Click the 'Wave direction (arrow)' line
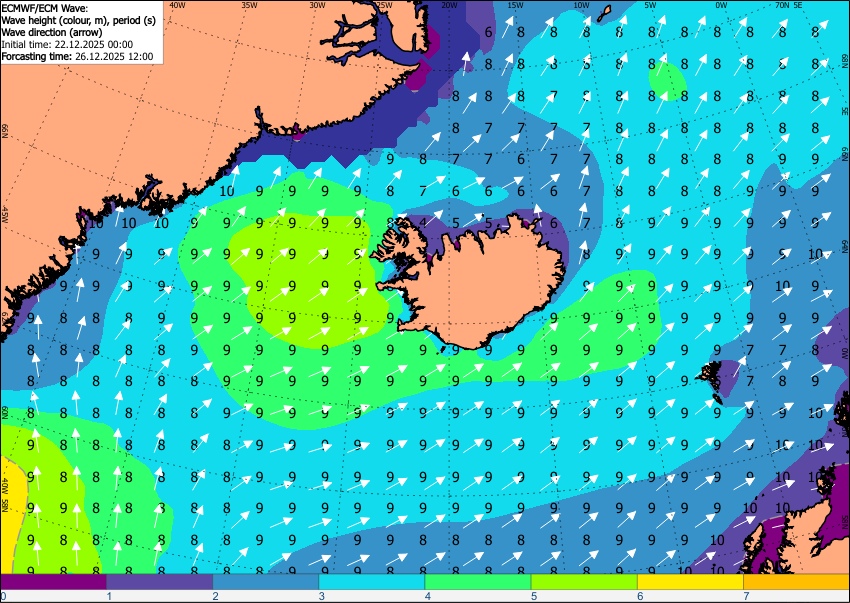Screen dimensions: 850x603 tap(52, 32)
